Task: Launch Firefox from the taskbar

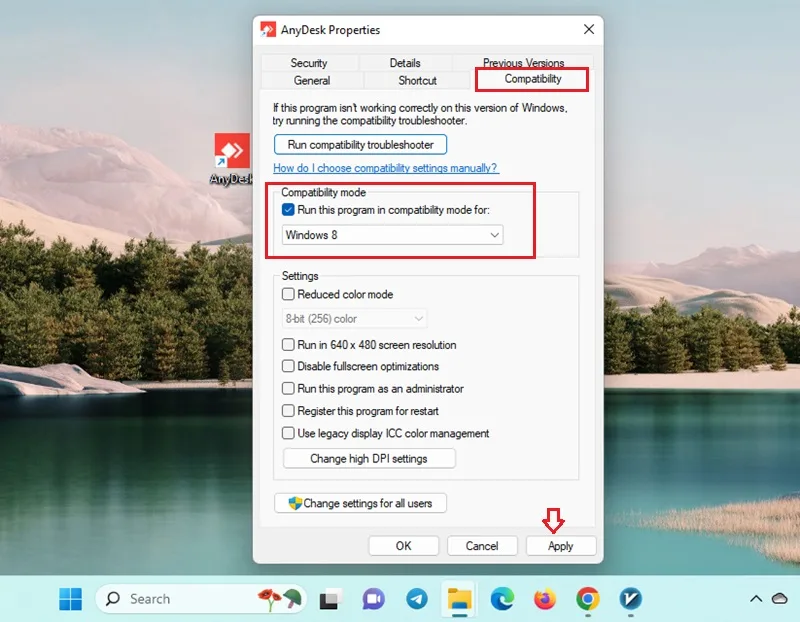Action: [545, 599]
